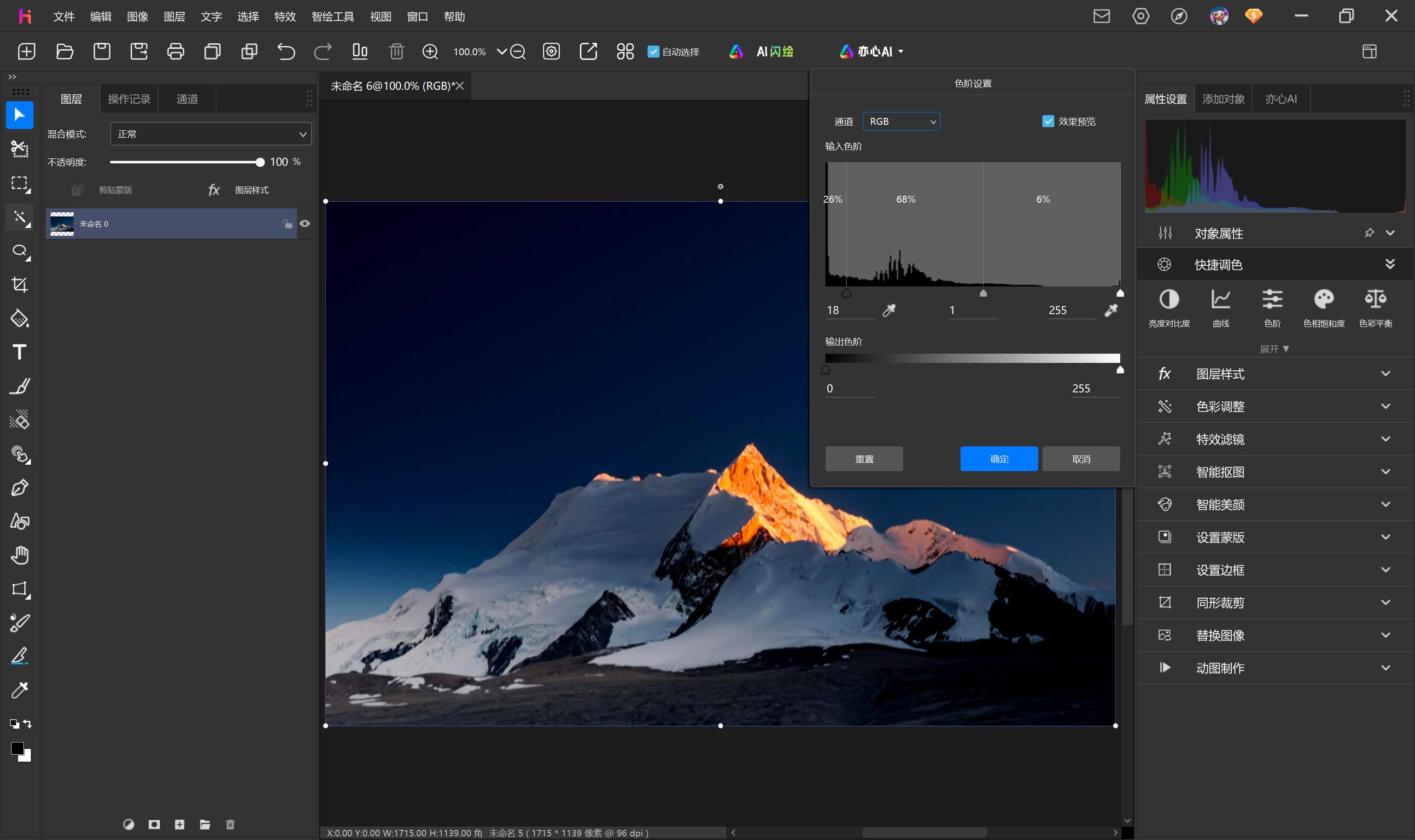This screenshot has height=840, width=1415.
Task: Toggle the 效果预览 preview checkbox
Action: pos(1048,121)
